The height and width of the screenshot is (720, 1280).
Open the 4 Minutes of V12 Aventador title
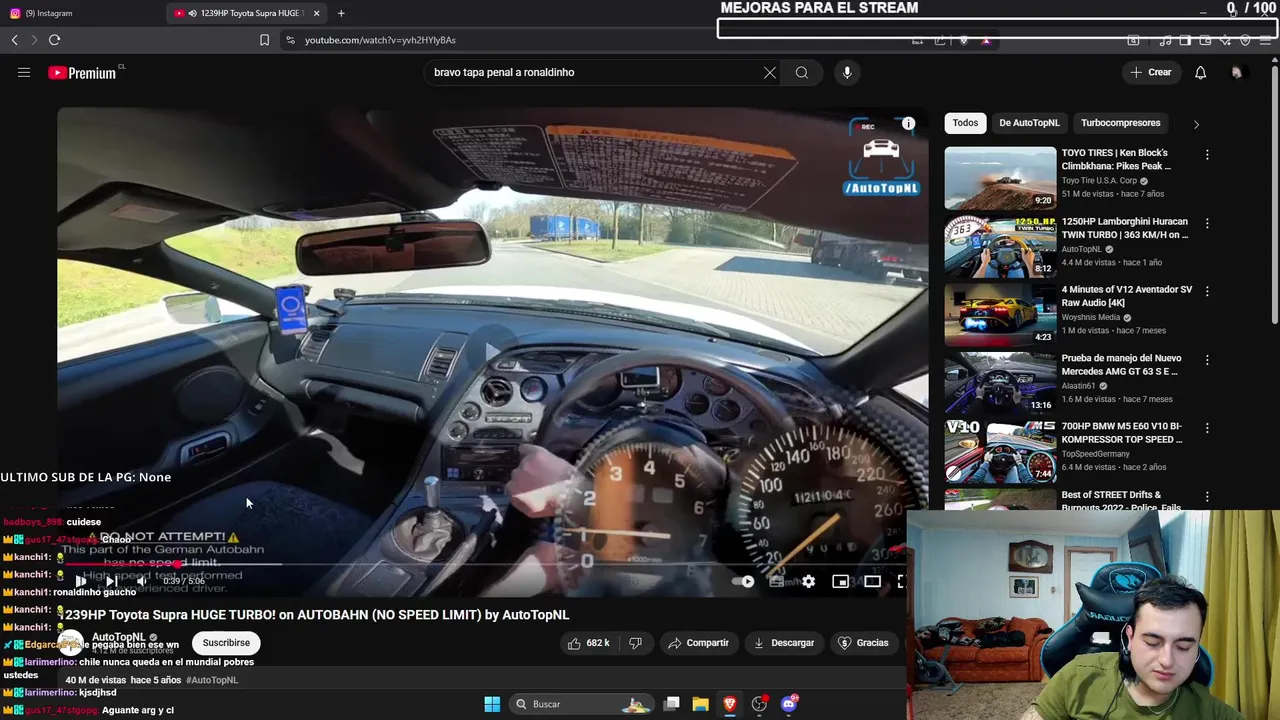(x=1127, y=296)
